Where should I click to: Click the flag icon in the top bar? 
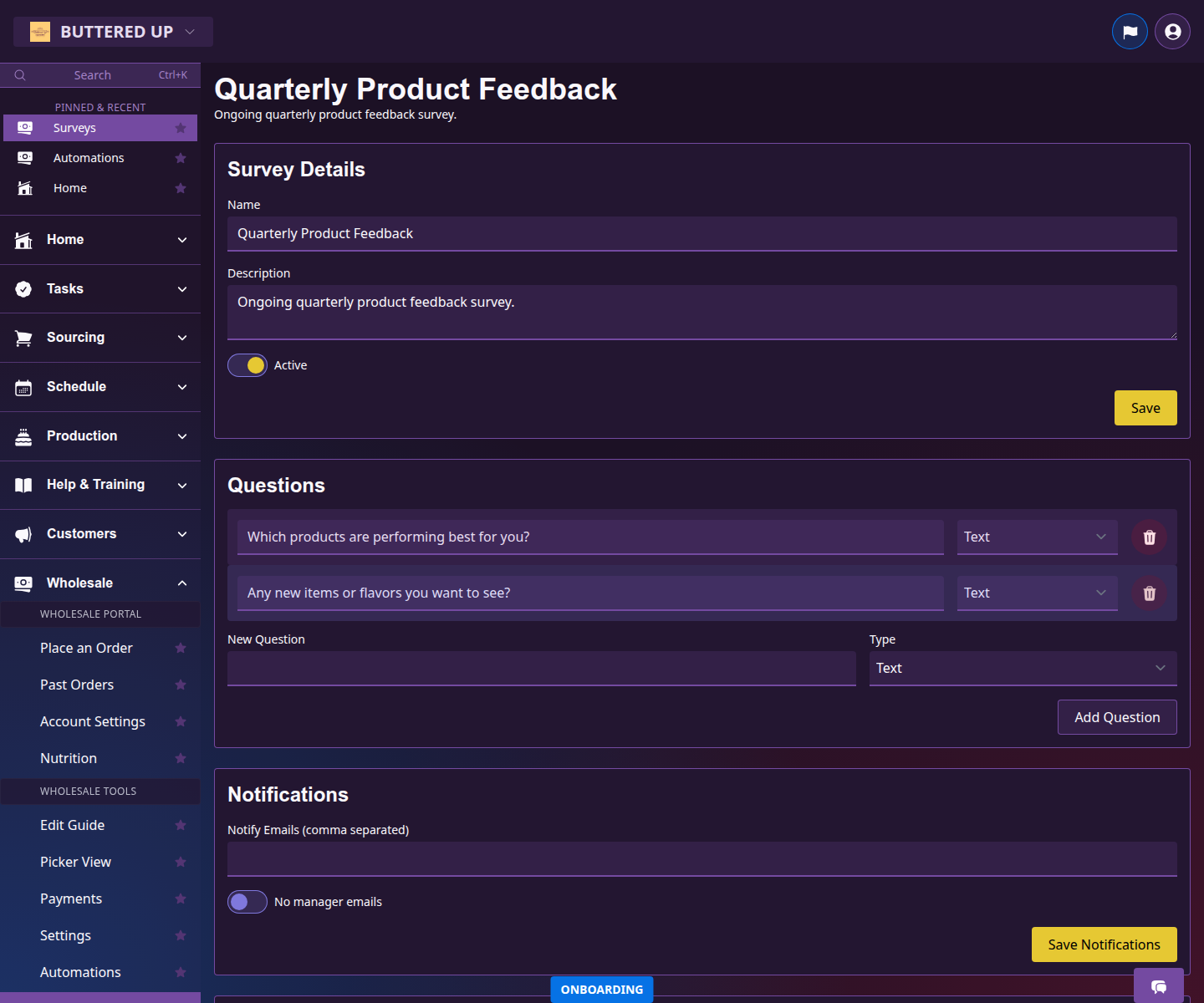pyautogui.click(x=1130, y=31)
